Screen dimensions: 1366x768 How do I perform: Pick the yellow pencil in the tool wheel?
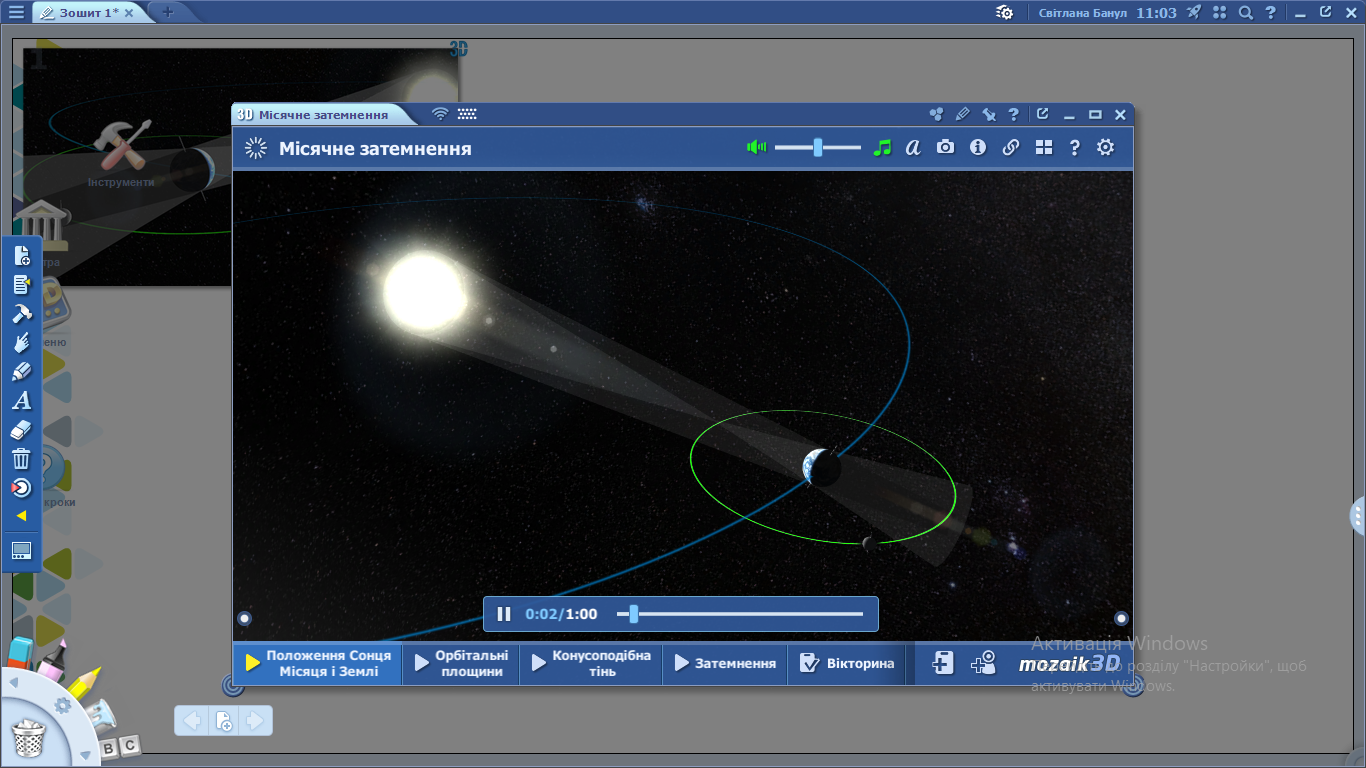tap(85, 682)
